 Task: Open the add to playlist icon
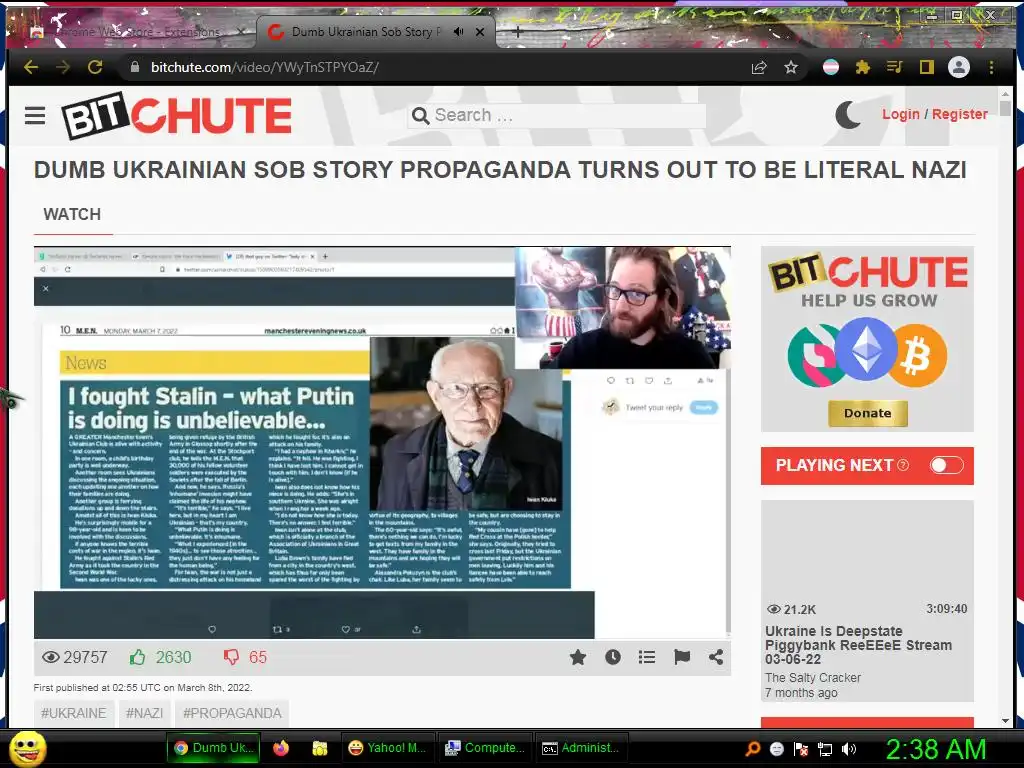(x=647, y=657)
